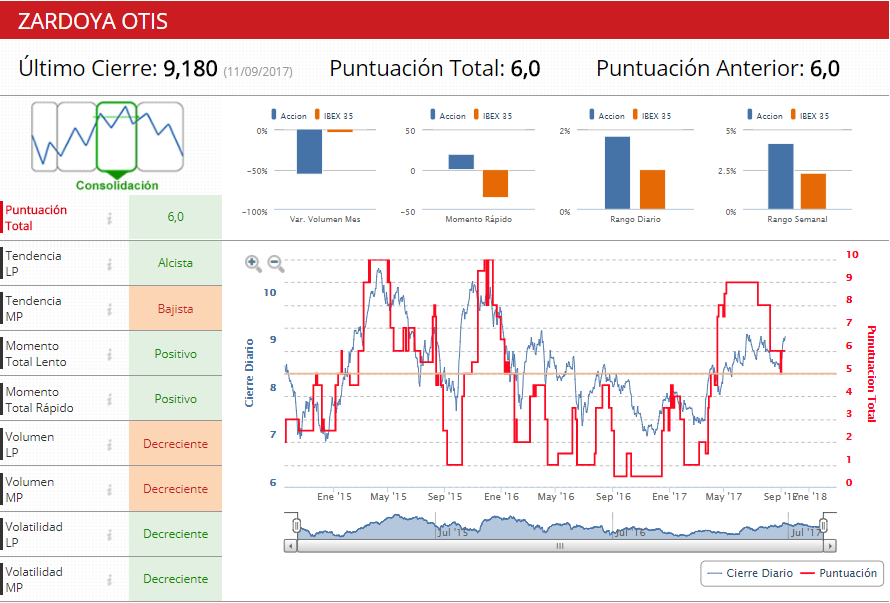Open info icon for Volatilidad LP row
Image resolution: width=890 pixels, height=603 pixels.
pyautogui.click(x=110, y=534)
